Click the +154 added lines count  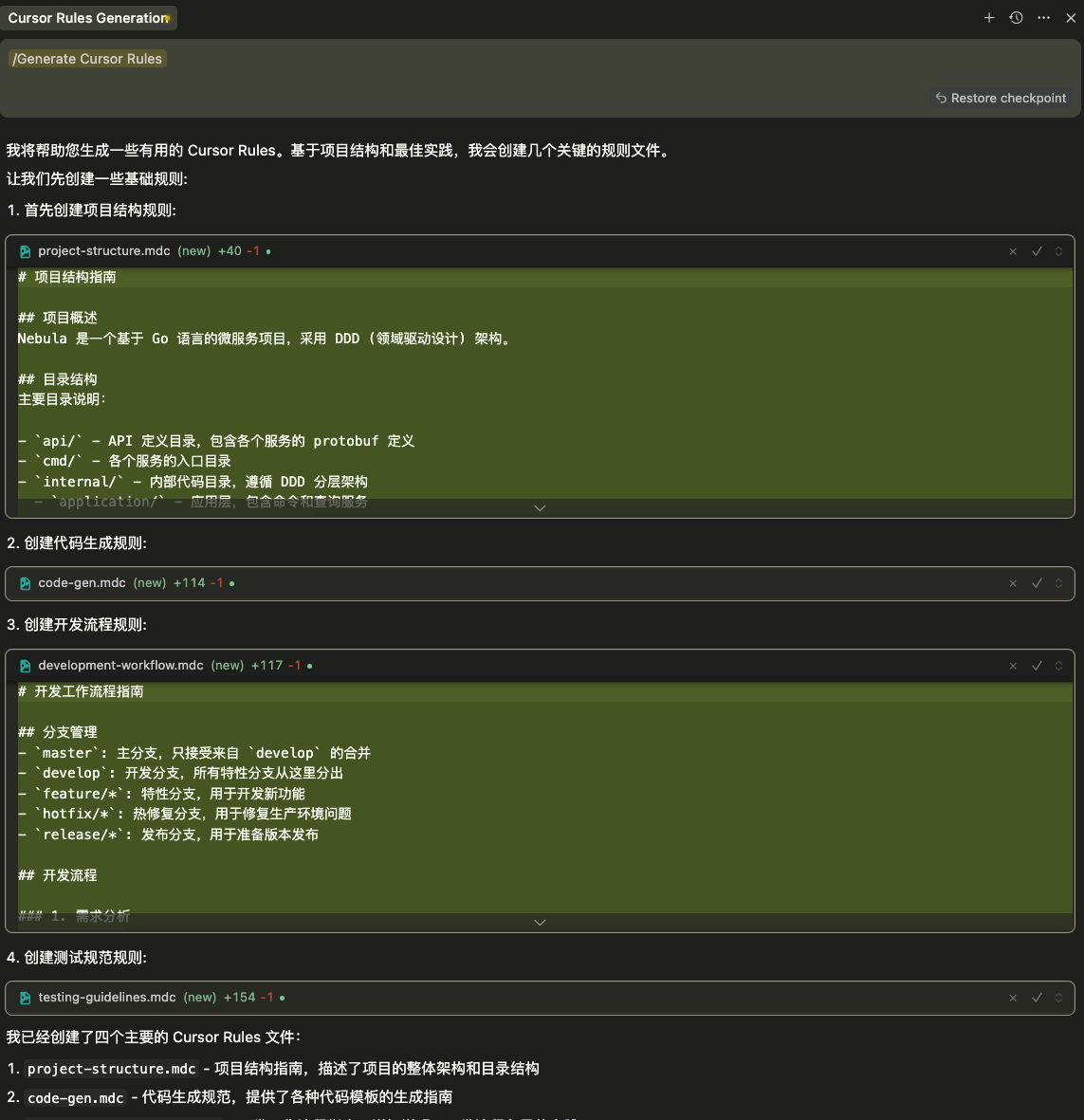point(239,997)
